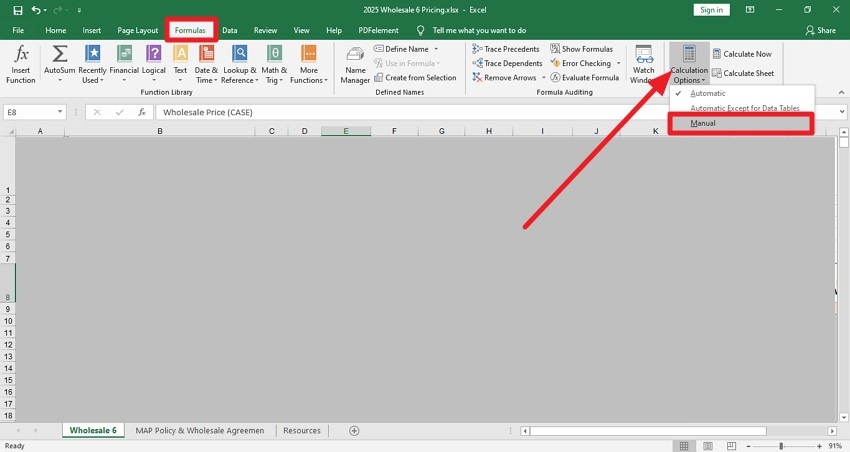Viewport: 850px width, 452px height.
Task: Click Trace Dependents
Action: tap(507, 63)
